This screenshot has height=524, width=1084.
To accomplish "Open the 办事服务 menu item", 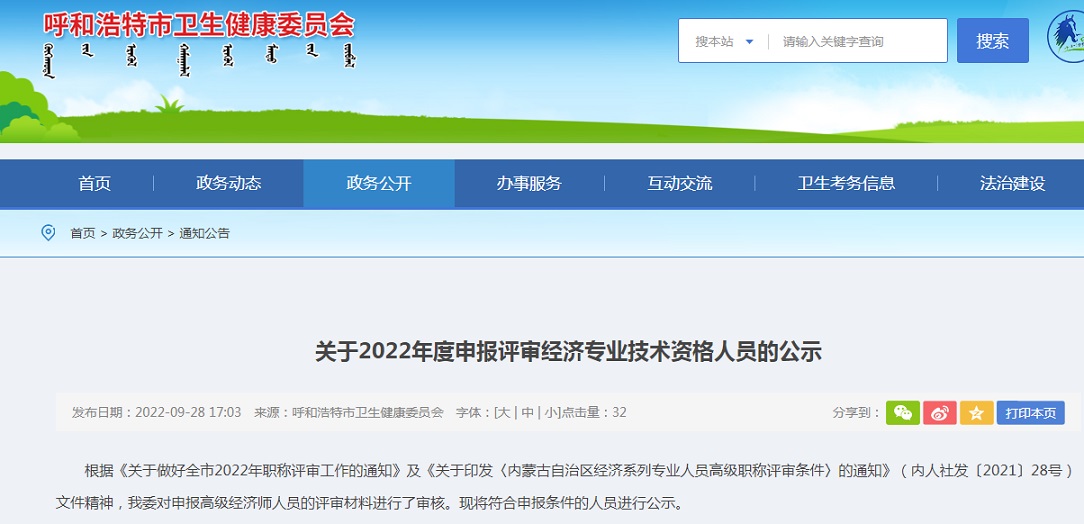I will pyautogui.click(x=529, y=183).
